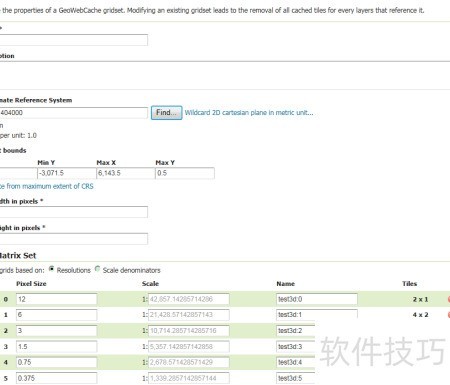Click the Scale field showing 21,428.57142857143
Viewport: 450px width, 385px height.
(189, 315)
